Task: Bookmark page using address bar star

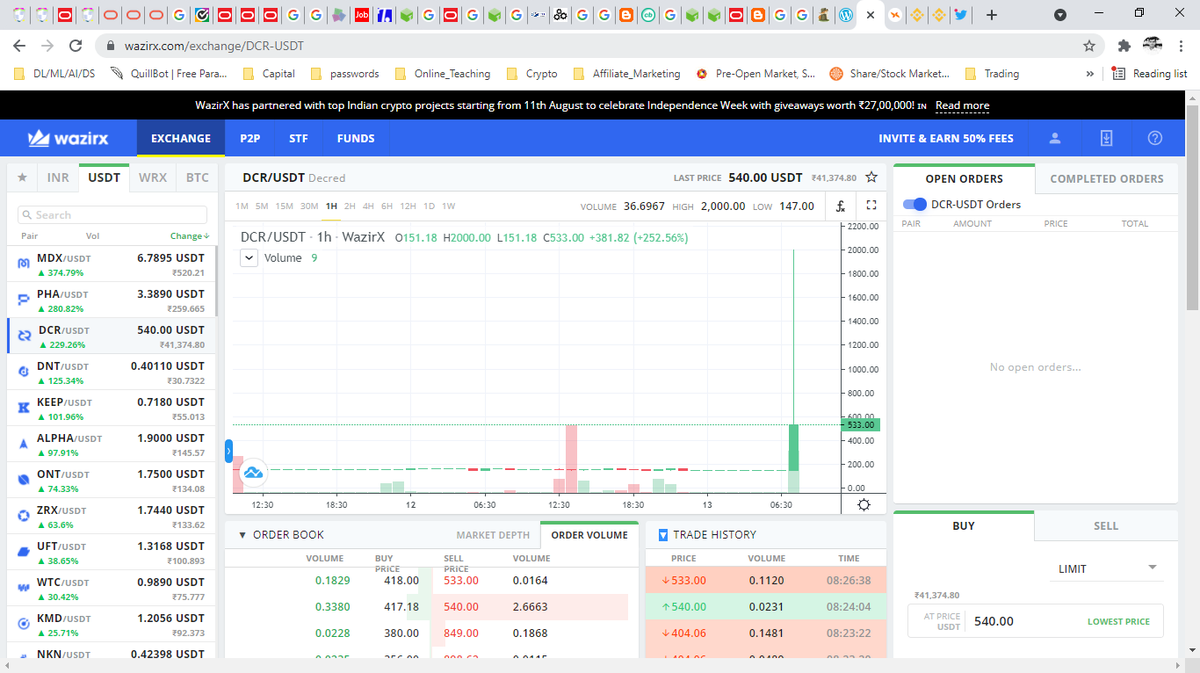Action: pyautogui.click(x=1089, y=46)
